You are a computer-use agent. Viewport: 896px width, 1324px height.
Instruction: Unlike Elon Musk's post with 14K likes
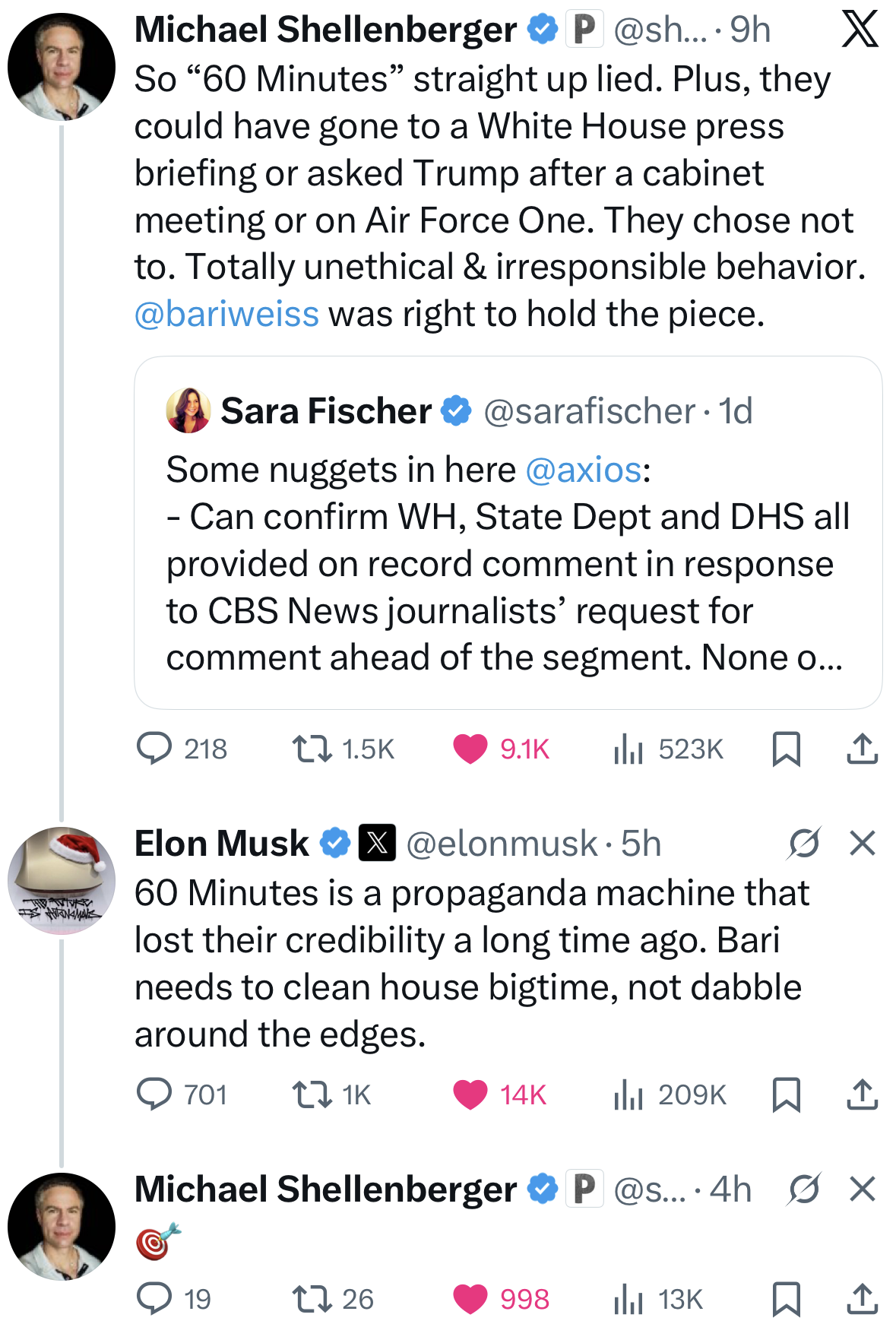[470, 1094]
